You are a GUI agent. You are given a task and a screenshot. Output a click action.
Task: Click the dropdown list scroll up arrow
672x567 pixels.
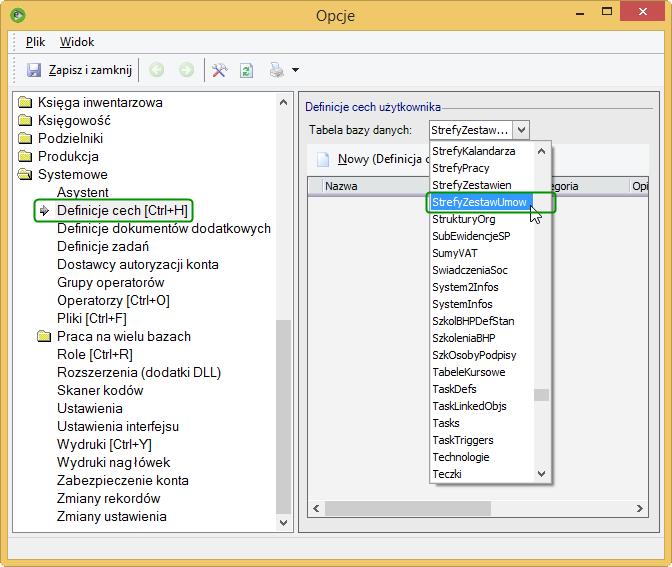pos(541,151)
